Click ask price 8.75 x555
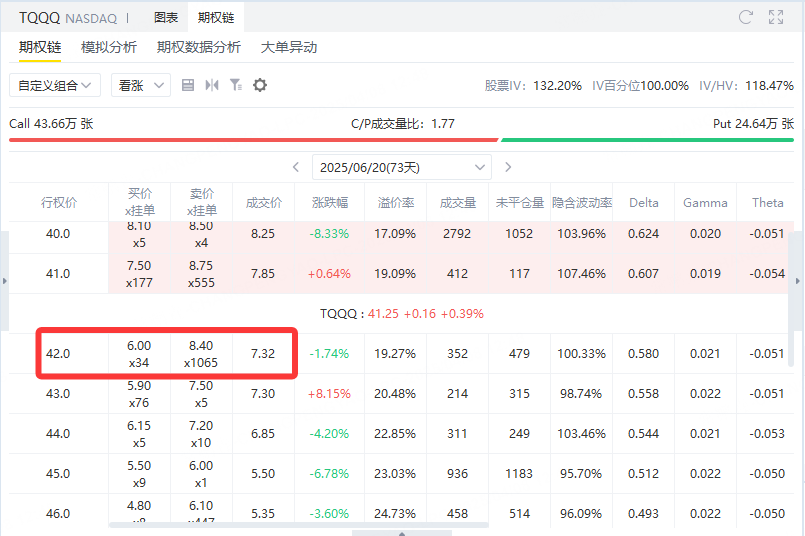 tap(201, 274)
